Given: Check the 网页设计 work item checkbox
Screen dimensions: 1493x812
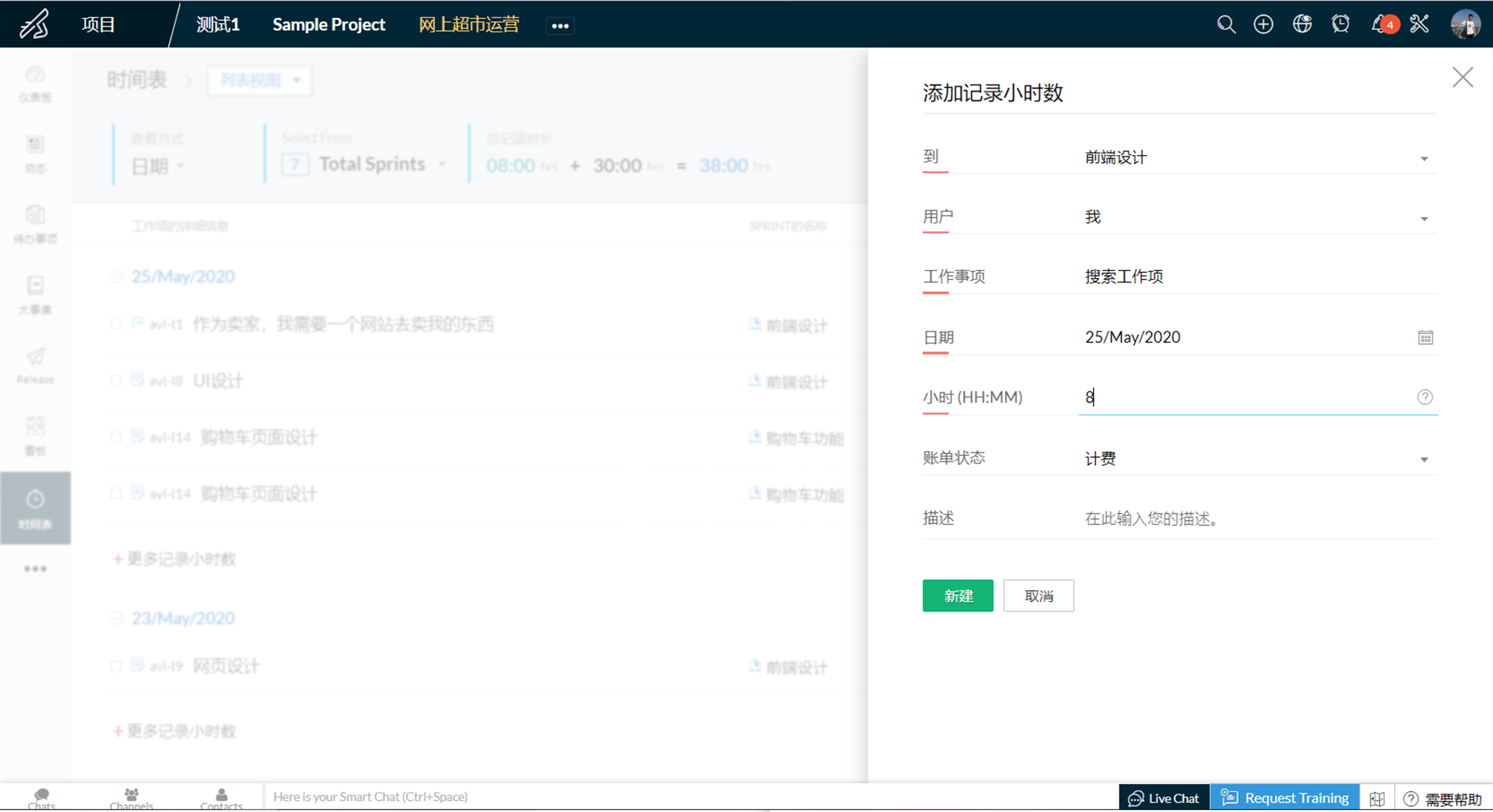Looking at the screenshot, I should (116, 667).
